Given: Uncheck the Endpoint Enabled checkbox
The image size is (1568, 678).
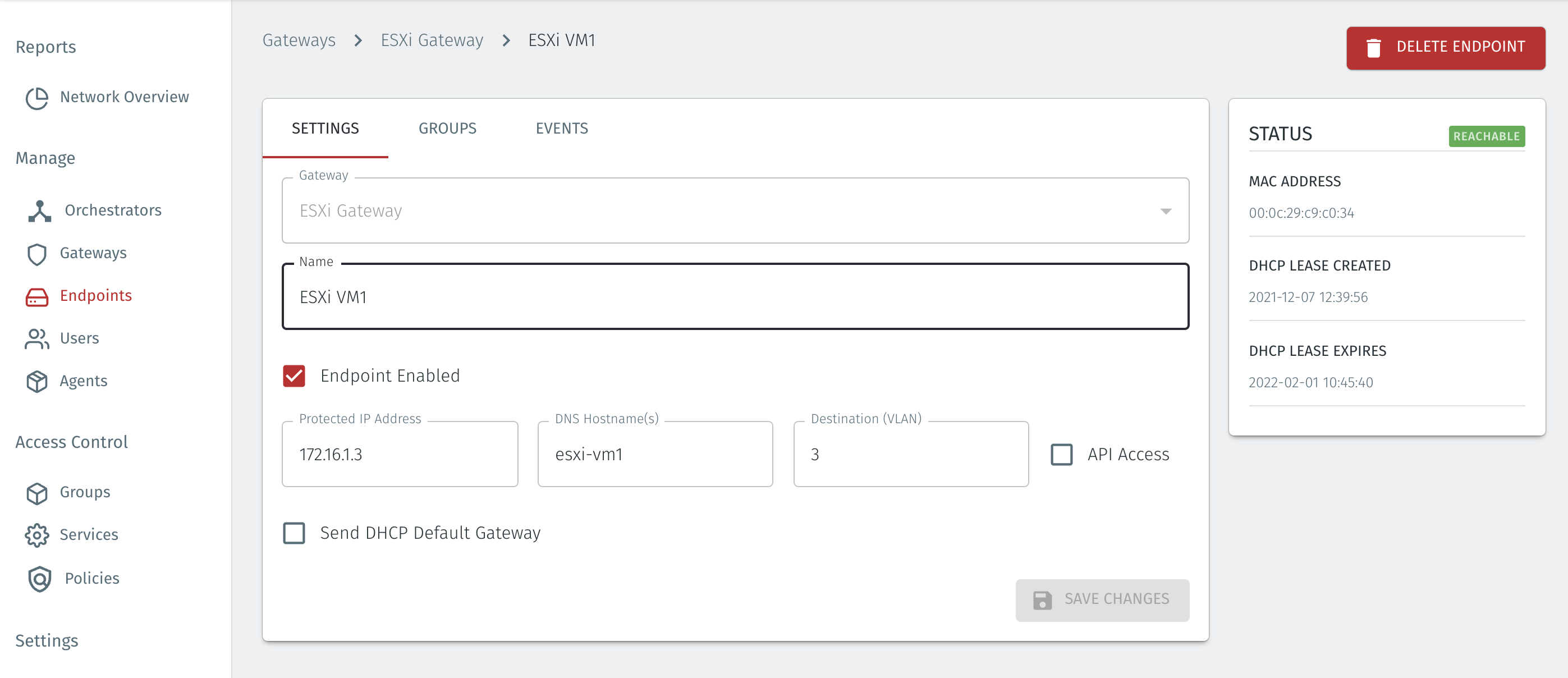Looking at the screenshot, I should coord(294,376).
